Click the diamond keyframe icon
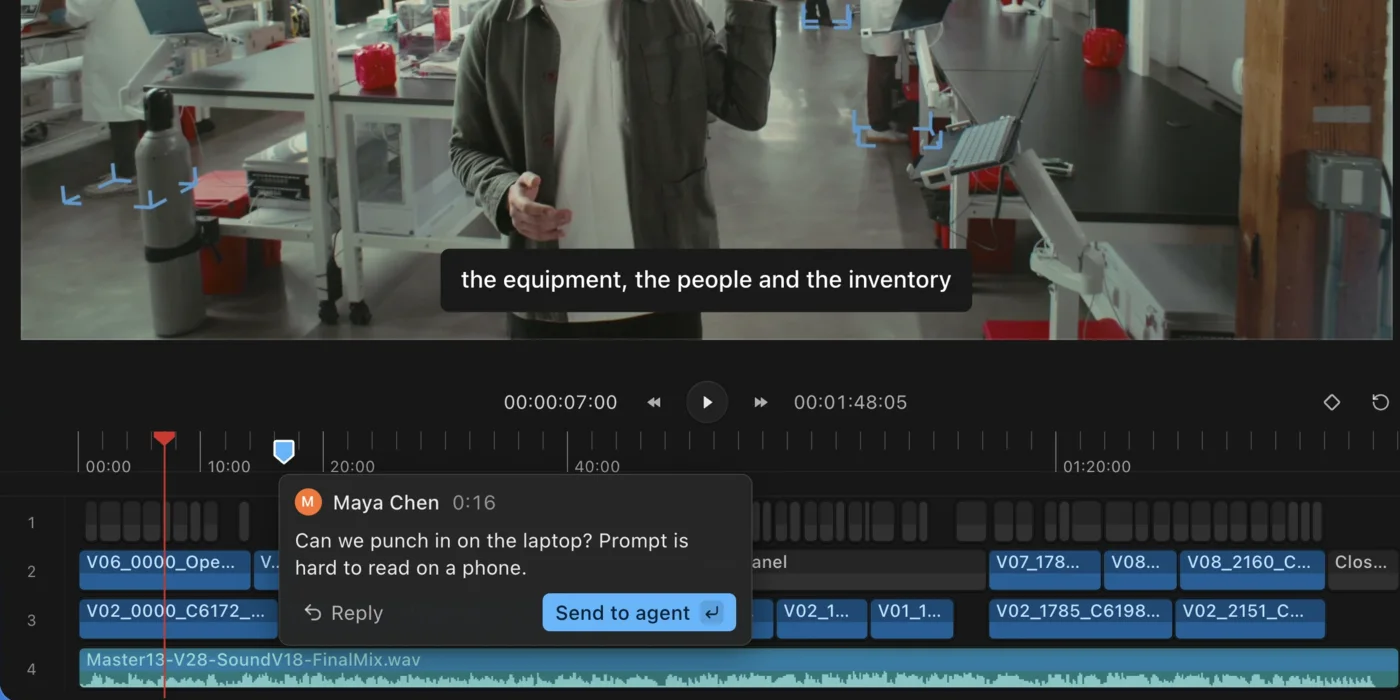This screenshot has width=1400, height=700. (x=1332, y=402)
